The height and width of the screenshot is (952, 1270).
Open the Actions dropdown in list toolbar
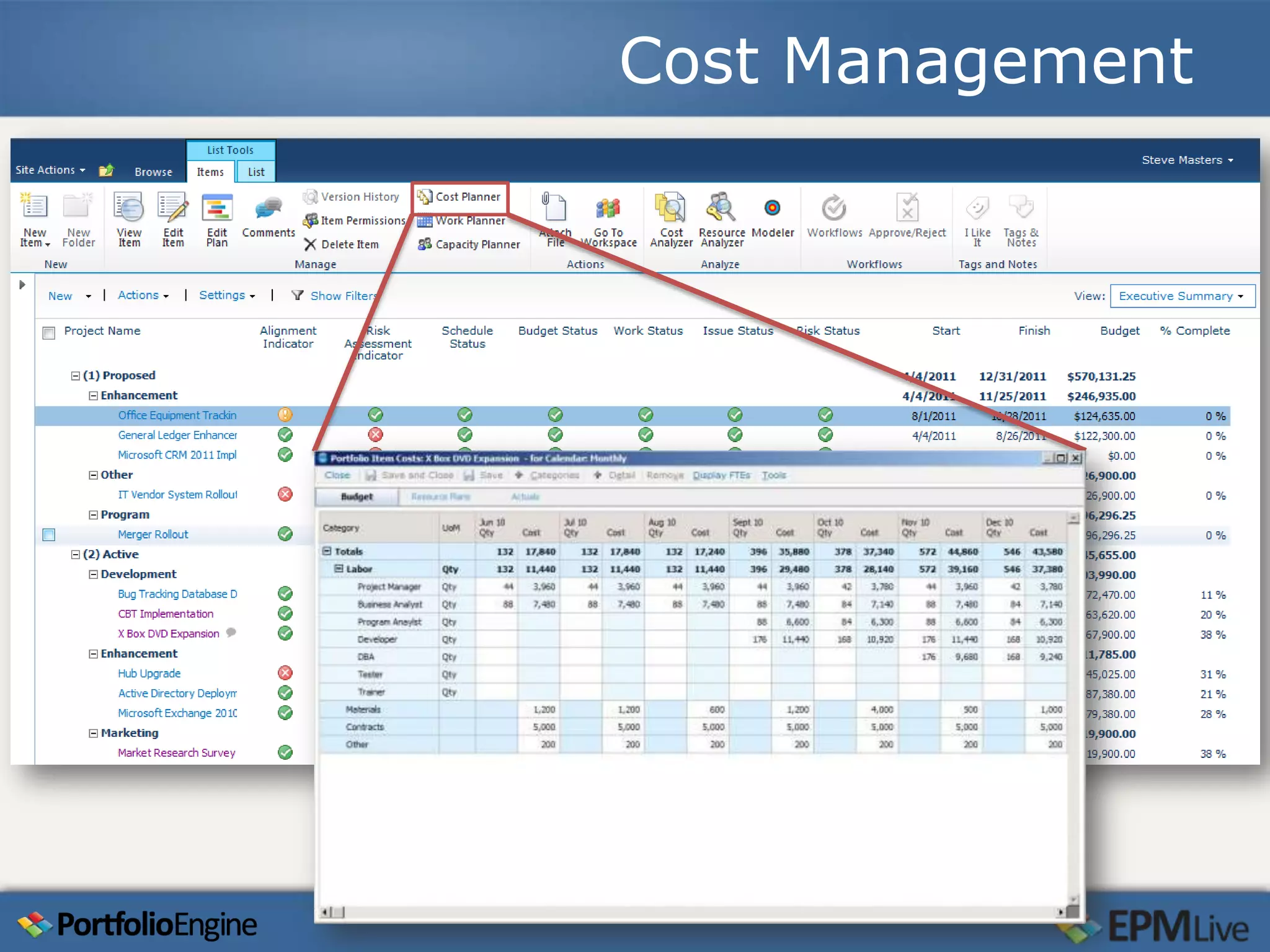click(143, 295)
